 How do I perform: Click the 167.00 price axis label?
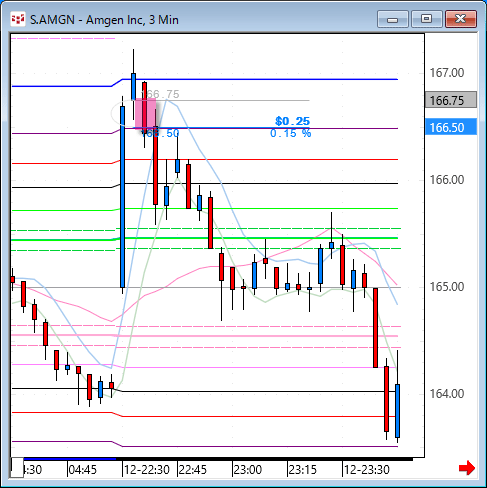pyautogui.click(x=447, y=73)
